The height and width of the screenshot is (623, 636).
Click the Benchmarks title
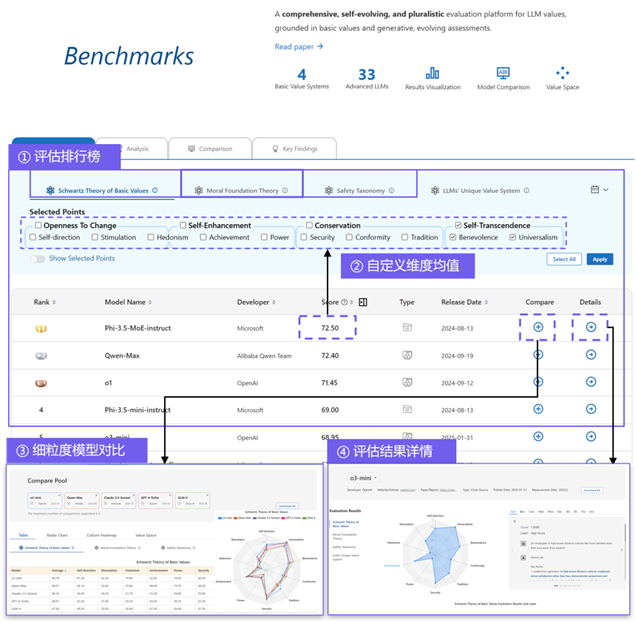(129, 56)
